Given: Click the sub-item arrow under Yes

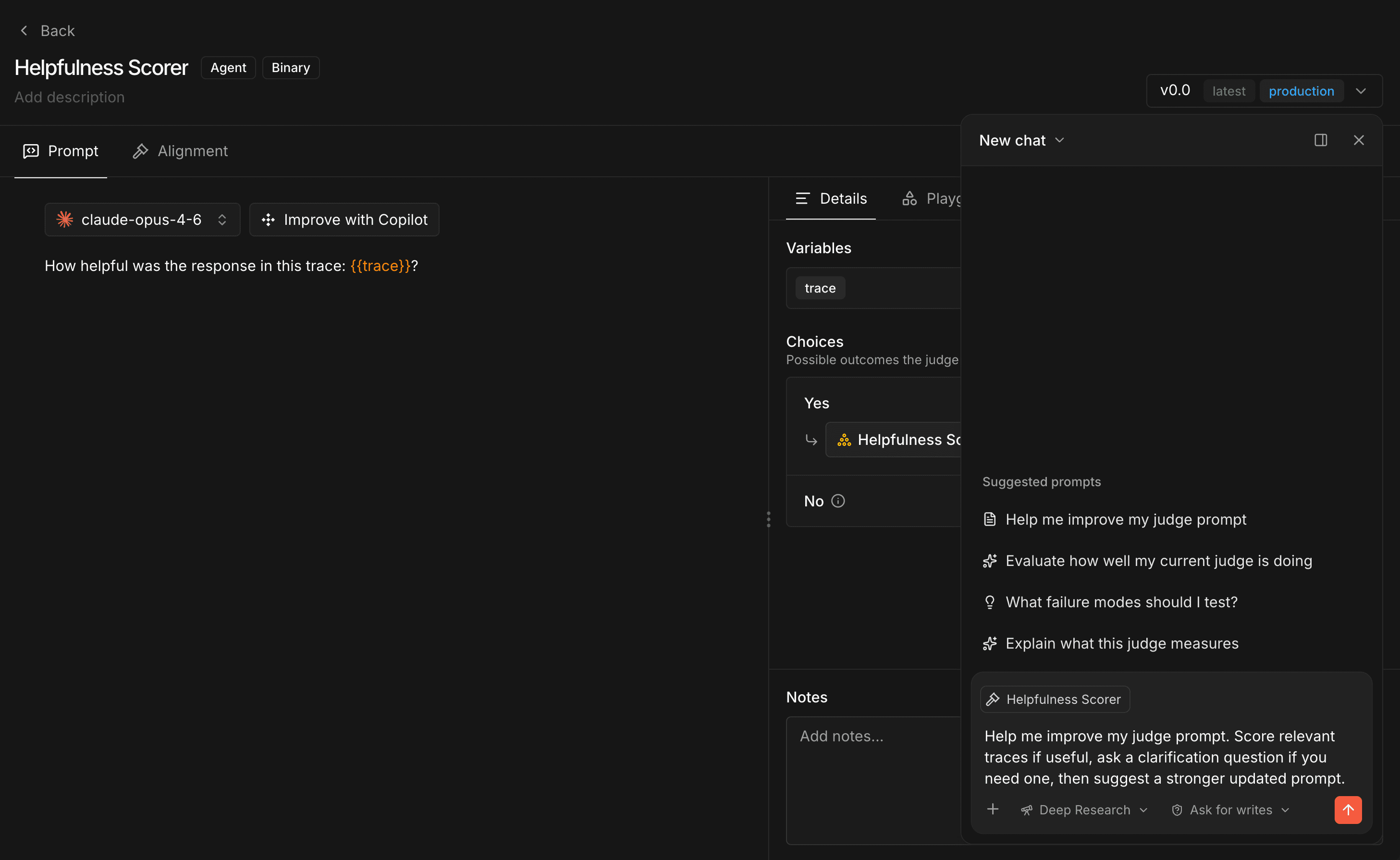Looking at the screenshot, I should click(811, 440).
